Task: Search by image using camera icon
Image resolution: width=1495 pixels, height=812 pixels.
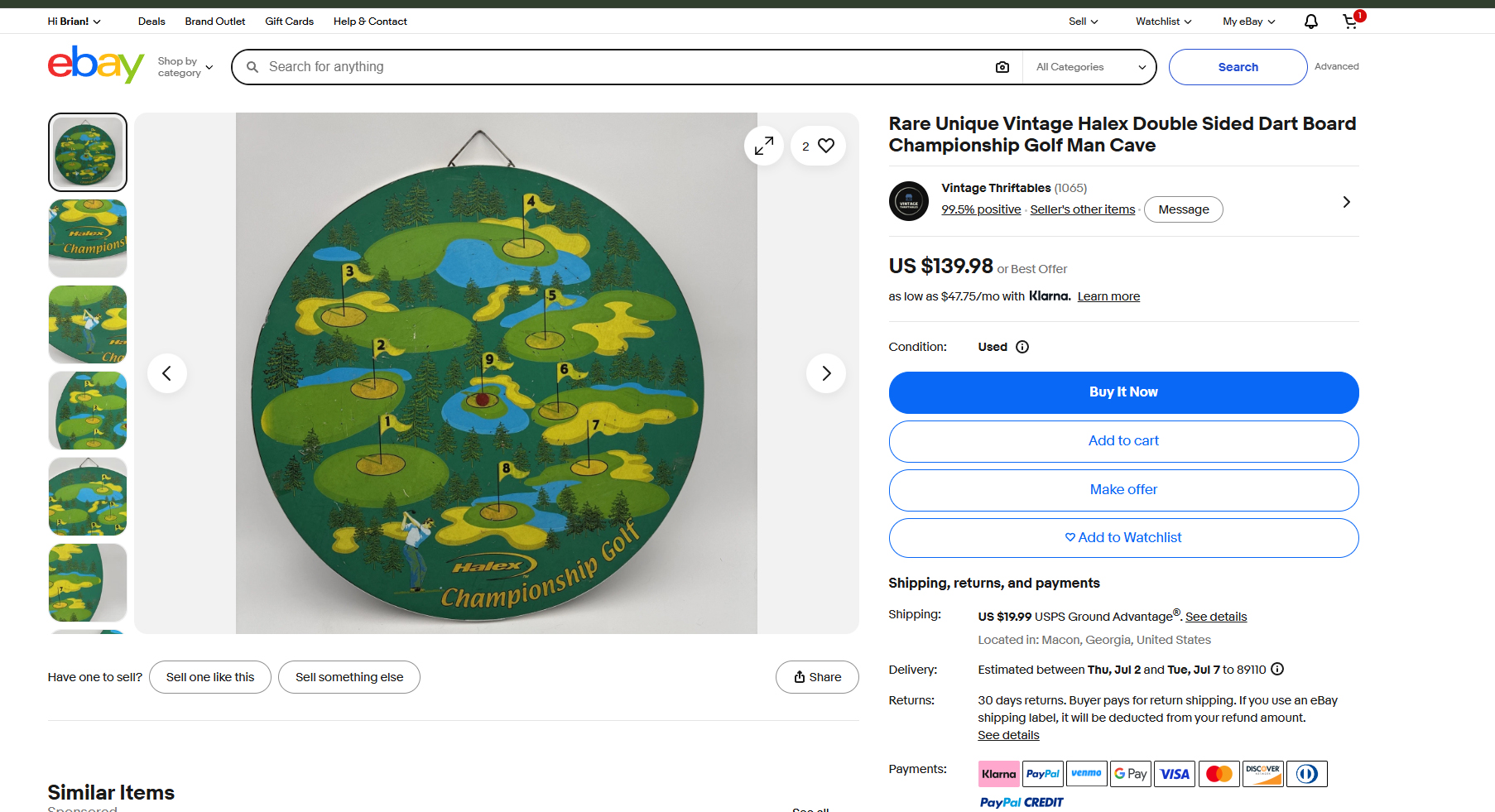Action: point(1002,67)
